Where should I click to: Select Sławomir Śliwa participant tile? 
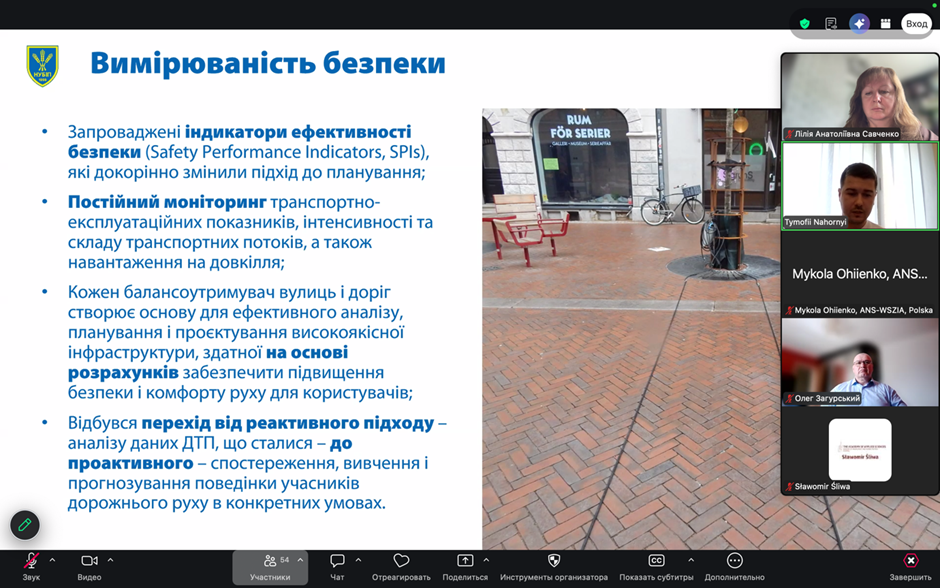pos(860,450)
